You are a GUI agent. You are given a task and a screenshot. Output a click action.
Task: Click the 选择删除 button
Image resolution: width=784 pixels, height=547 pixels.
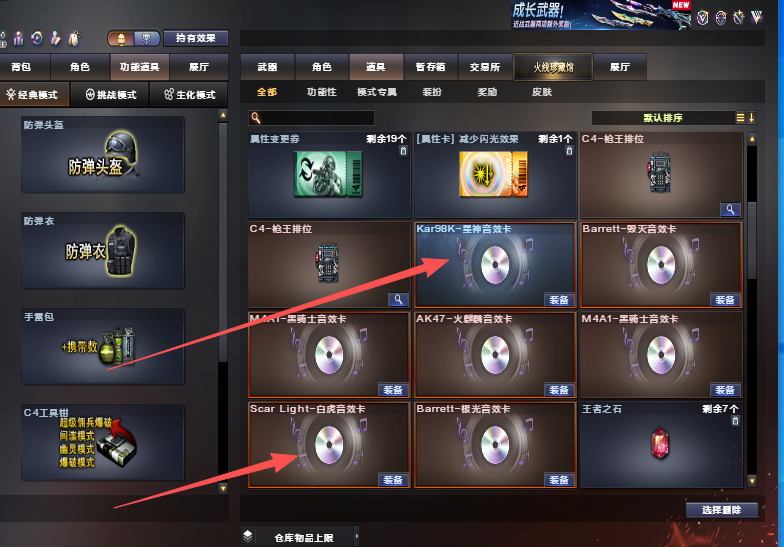point(722,510)
